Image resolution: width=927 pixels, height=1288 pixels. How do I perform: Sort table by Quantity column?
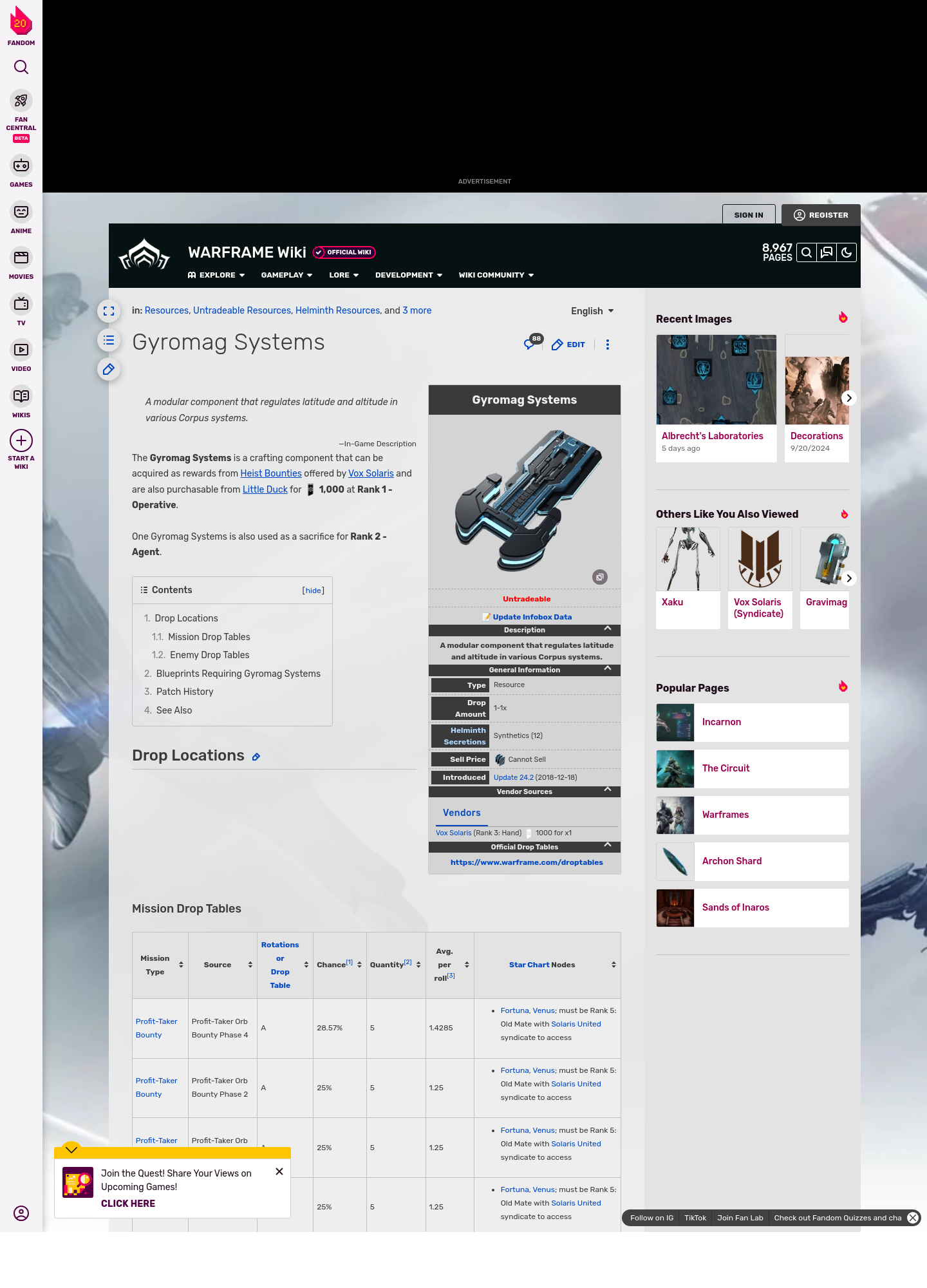coord(396,965)
